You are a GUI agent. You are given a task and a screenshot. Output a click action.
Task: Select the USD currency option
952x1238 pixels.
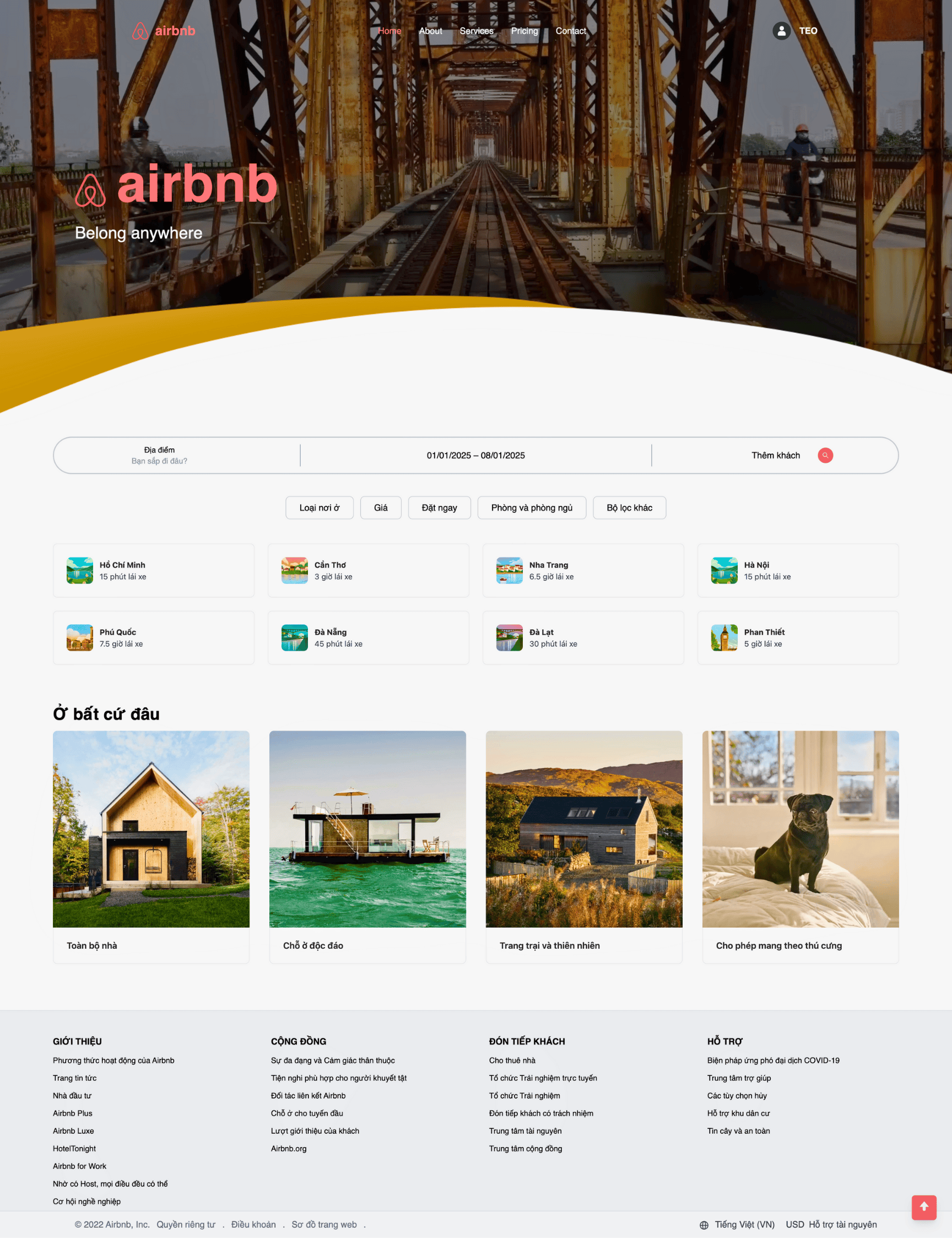pyautogui.click(x=794, y=1224)
